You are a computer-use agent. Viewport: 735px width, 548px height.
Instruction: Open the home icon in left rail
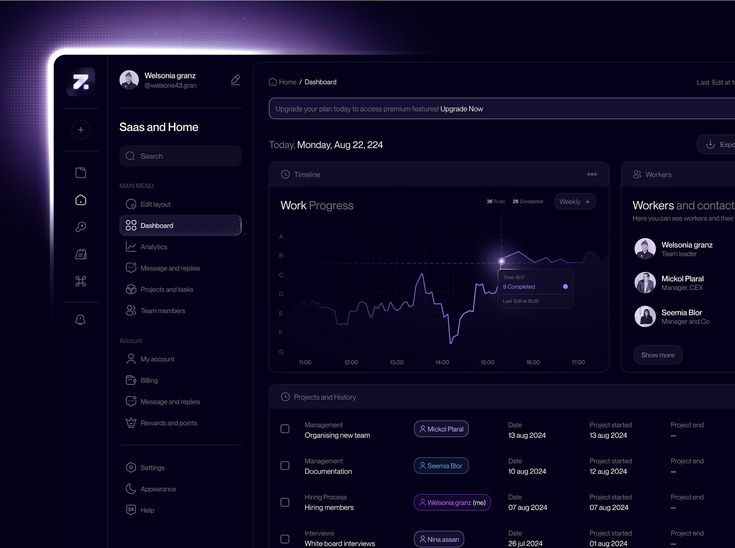click(x=81, y=200)
